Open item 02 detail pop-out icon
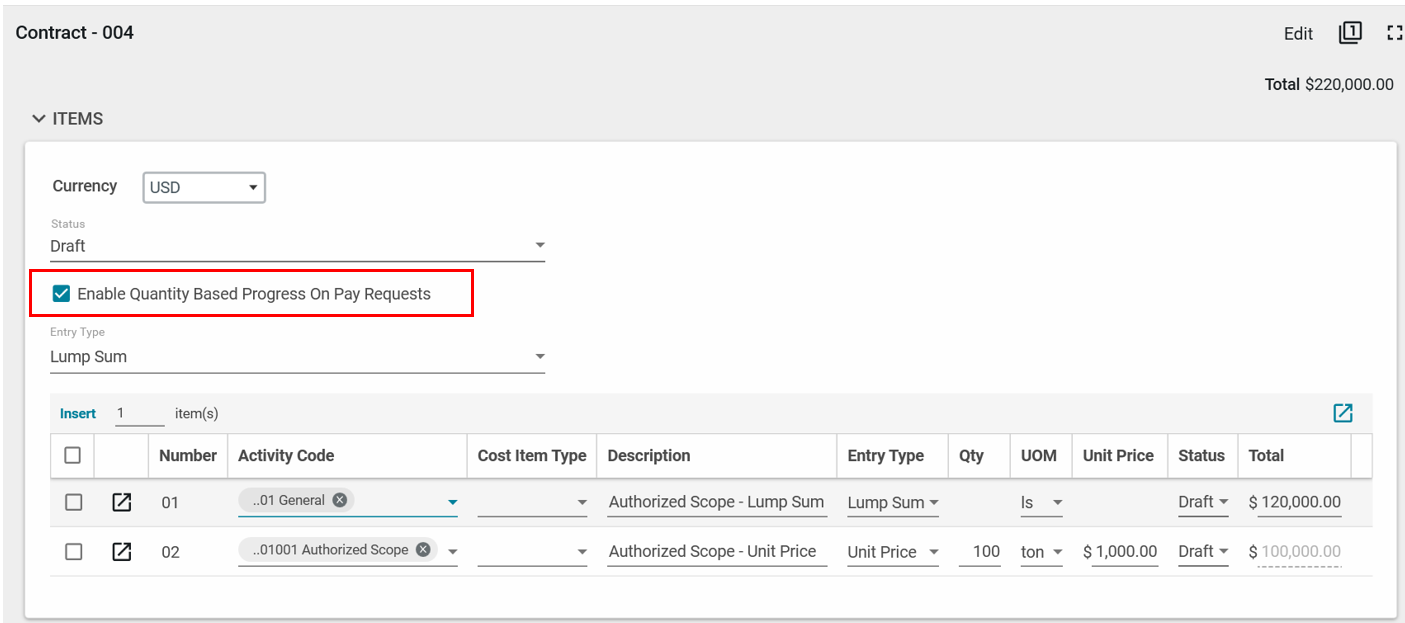Viewport: 1405px width, 623px height. [121, 551]
